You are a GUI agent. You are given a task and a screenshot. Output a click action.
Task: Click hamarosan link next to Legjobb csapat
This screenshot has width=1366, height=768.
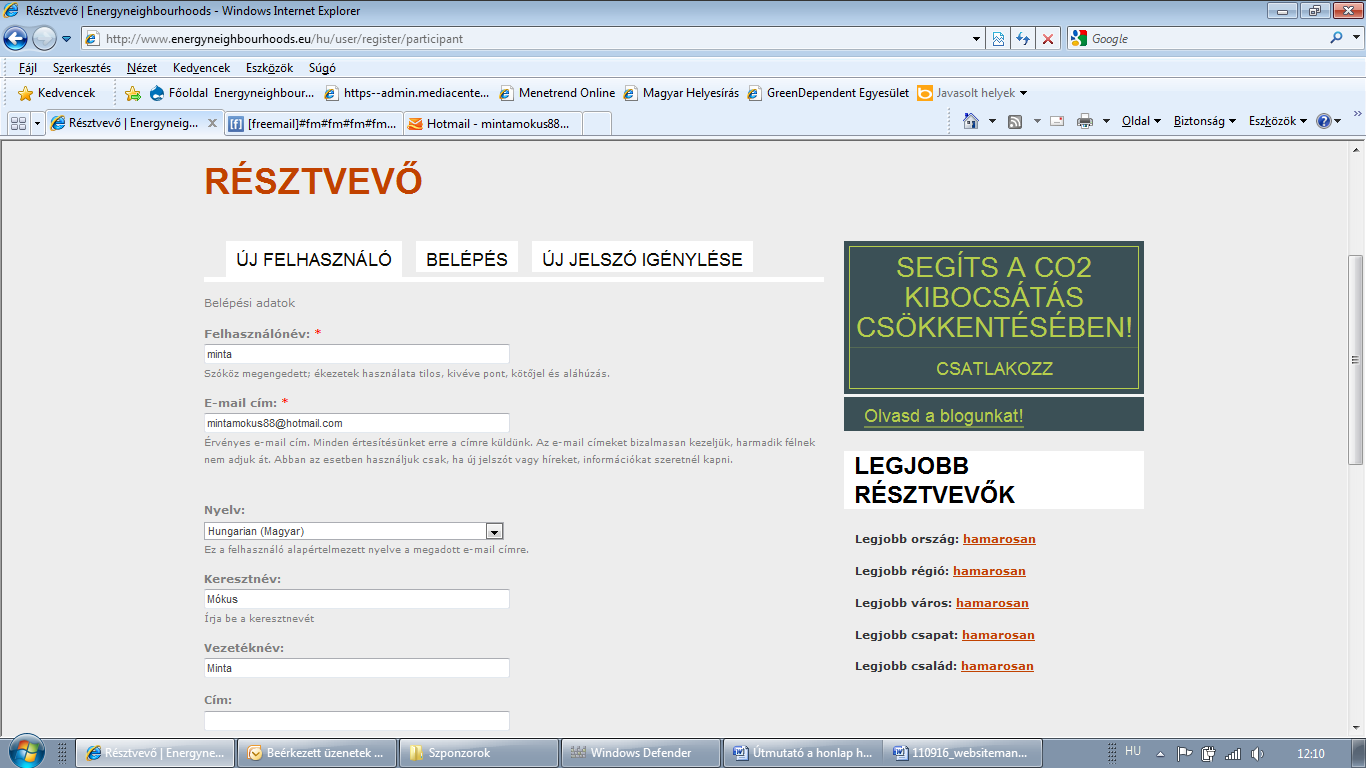[998, 635]
